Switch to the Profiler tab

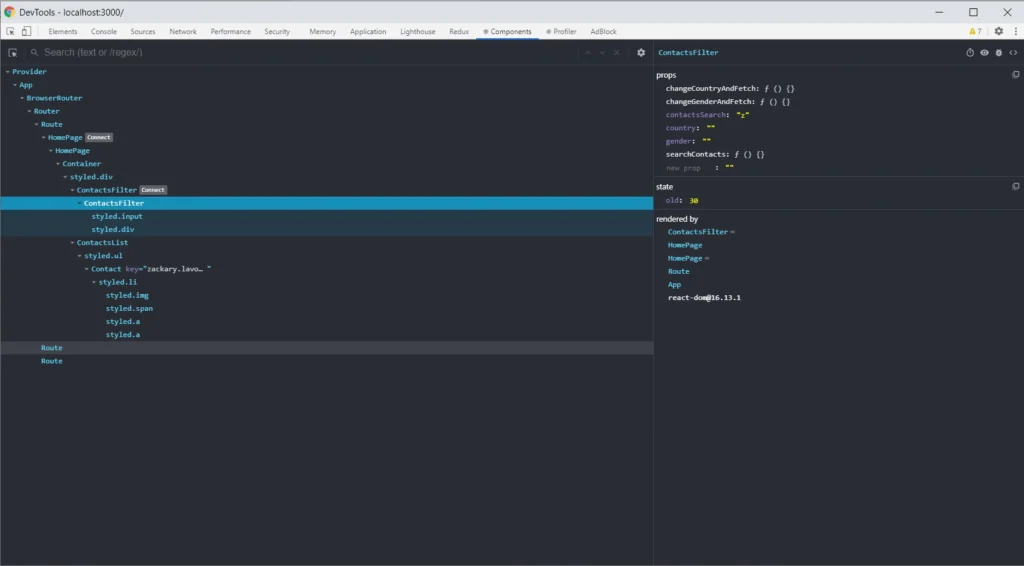[562, 31]
